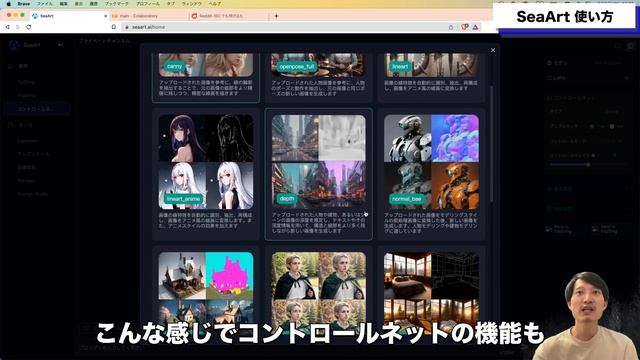The height and width of the screenshot is (360, 640).
Task: Select the normal_bae preprocessor card
Action: tap(431, 174)
